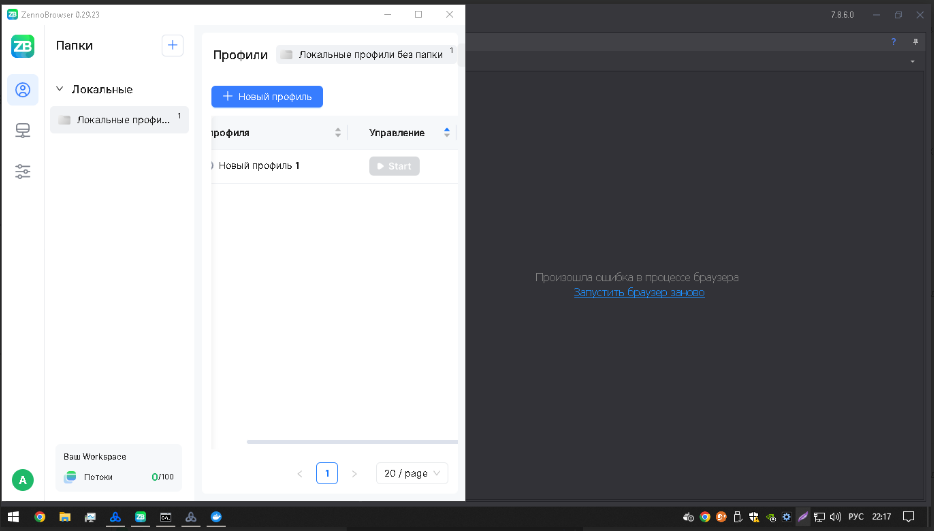
Task: Select the 'Новый профиль 1' row text
Action: [259, 166]
